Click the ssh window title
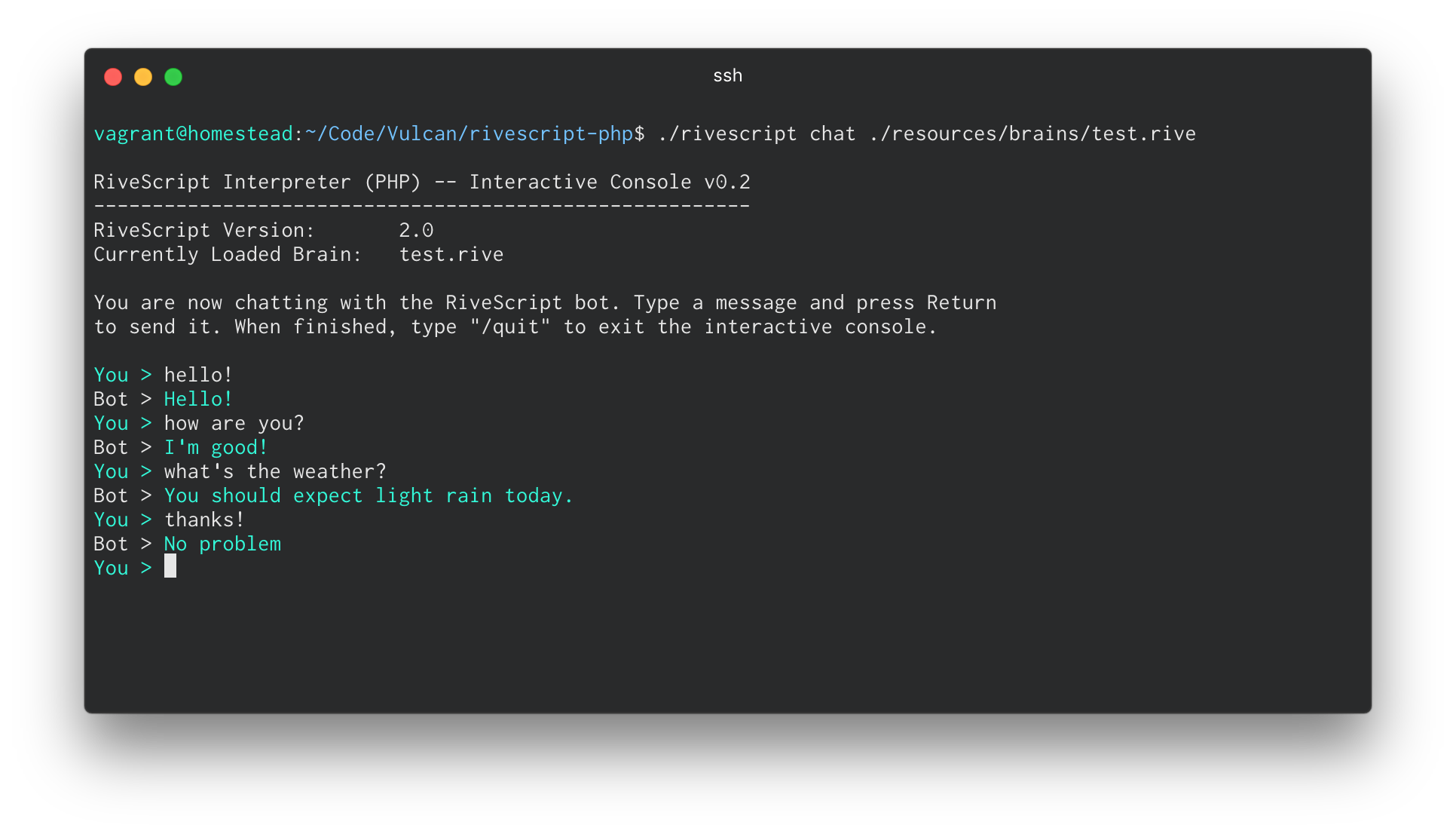The image size is (1456, 834). (727, 75)
